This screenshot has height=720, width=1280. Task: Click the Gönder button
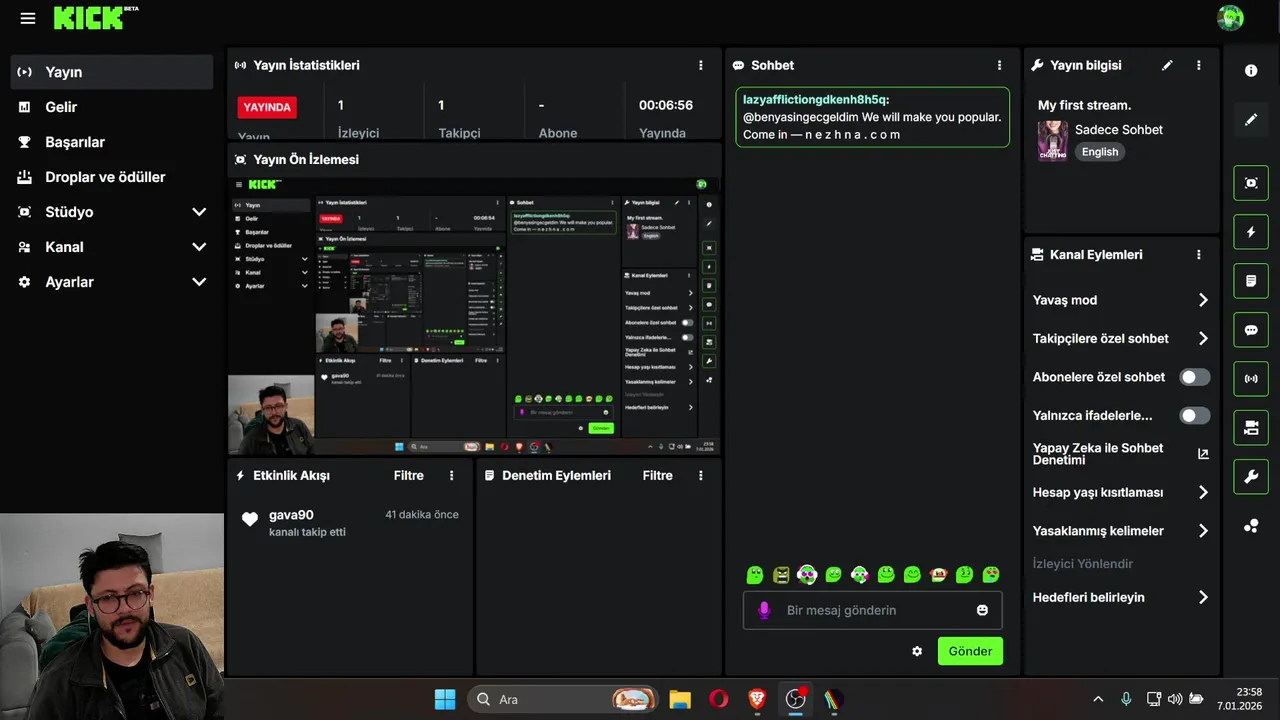[970, 651]
